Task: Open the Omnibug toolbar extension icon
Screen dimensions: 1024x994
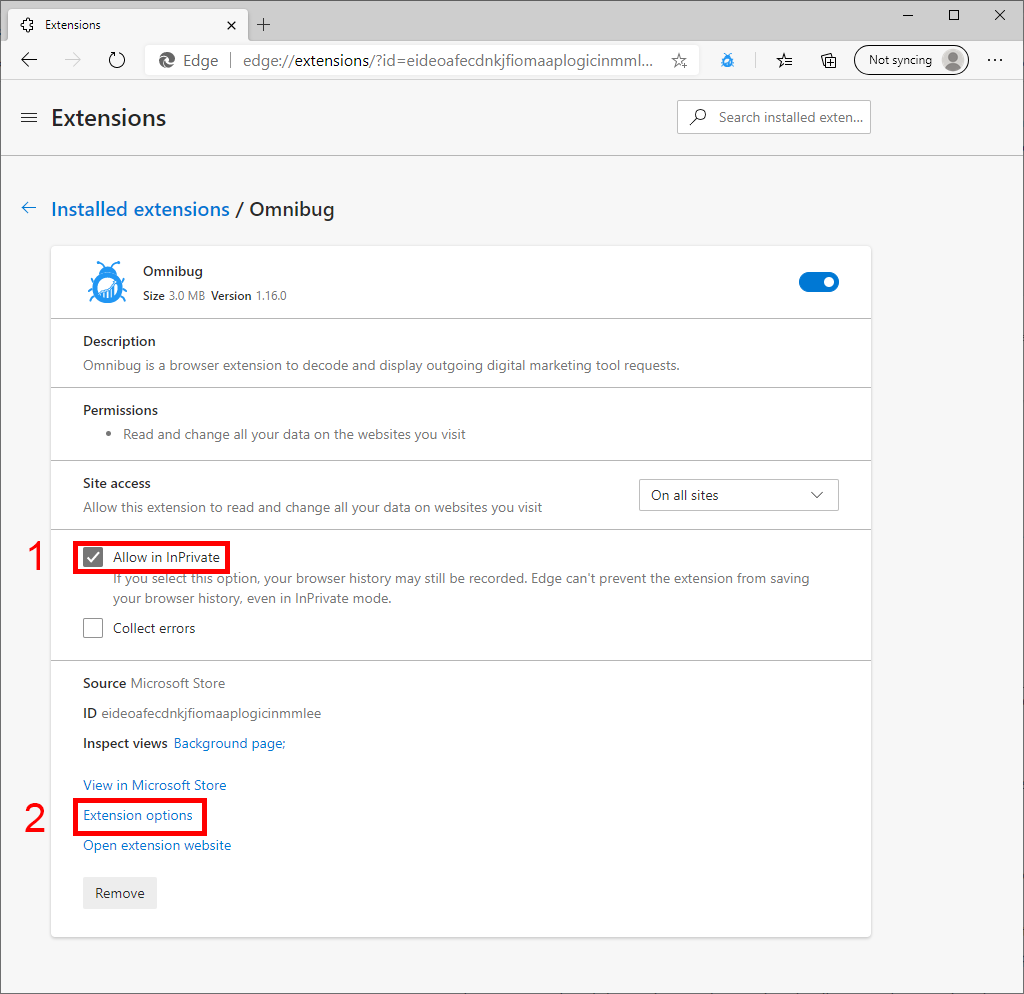Action: (727, 61)
